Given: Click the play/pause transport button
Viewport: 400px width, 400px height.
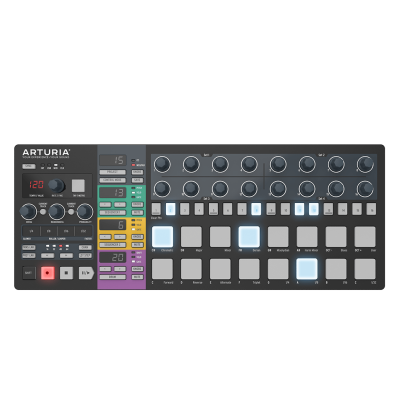Looking at the screenshot, I should 86,273.
